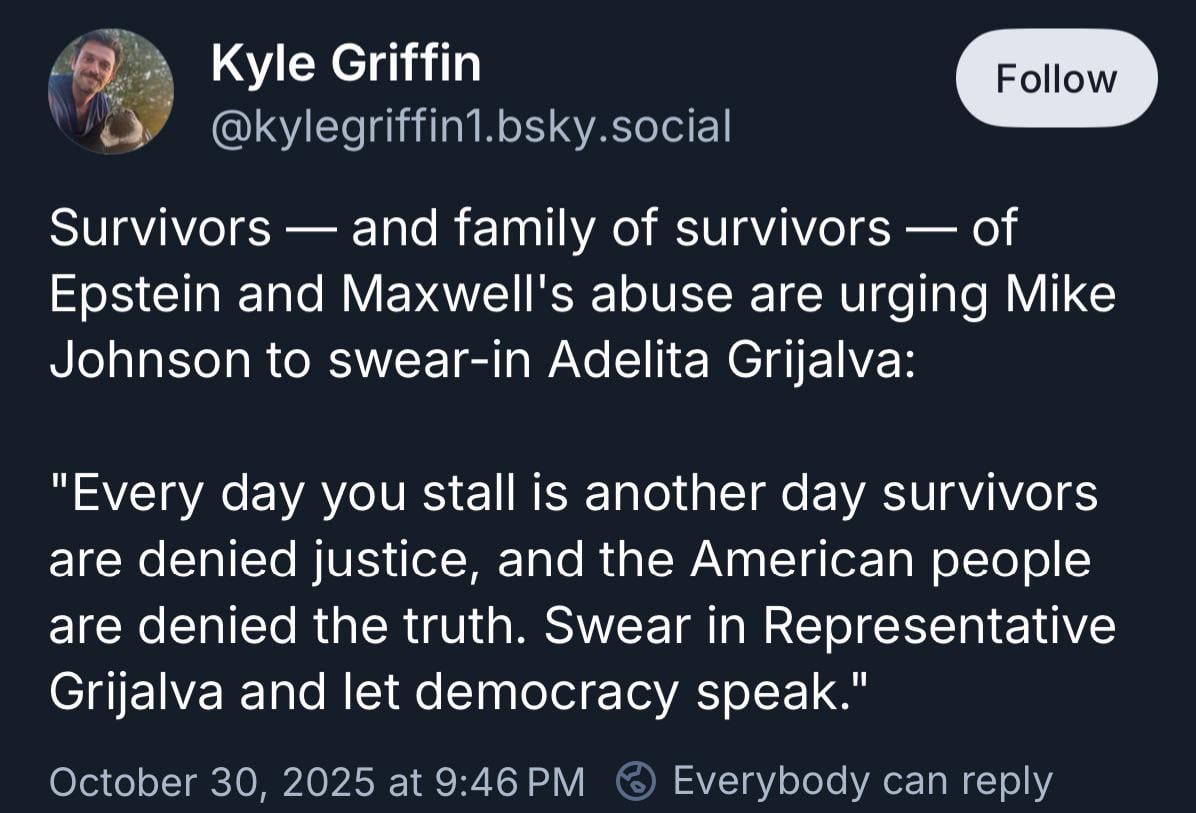
Task: Click "American people" in the quote
Action: pyautogui.click(x=890, y=559)
